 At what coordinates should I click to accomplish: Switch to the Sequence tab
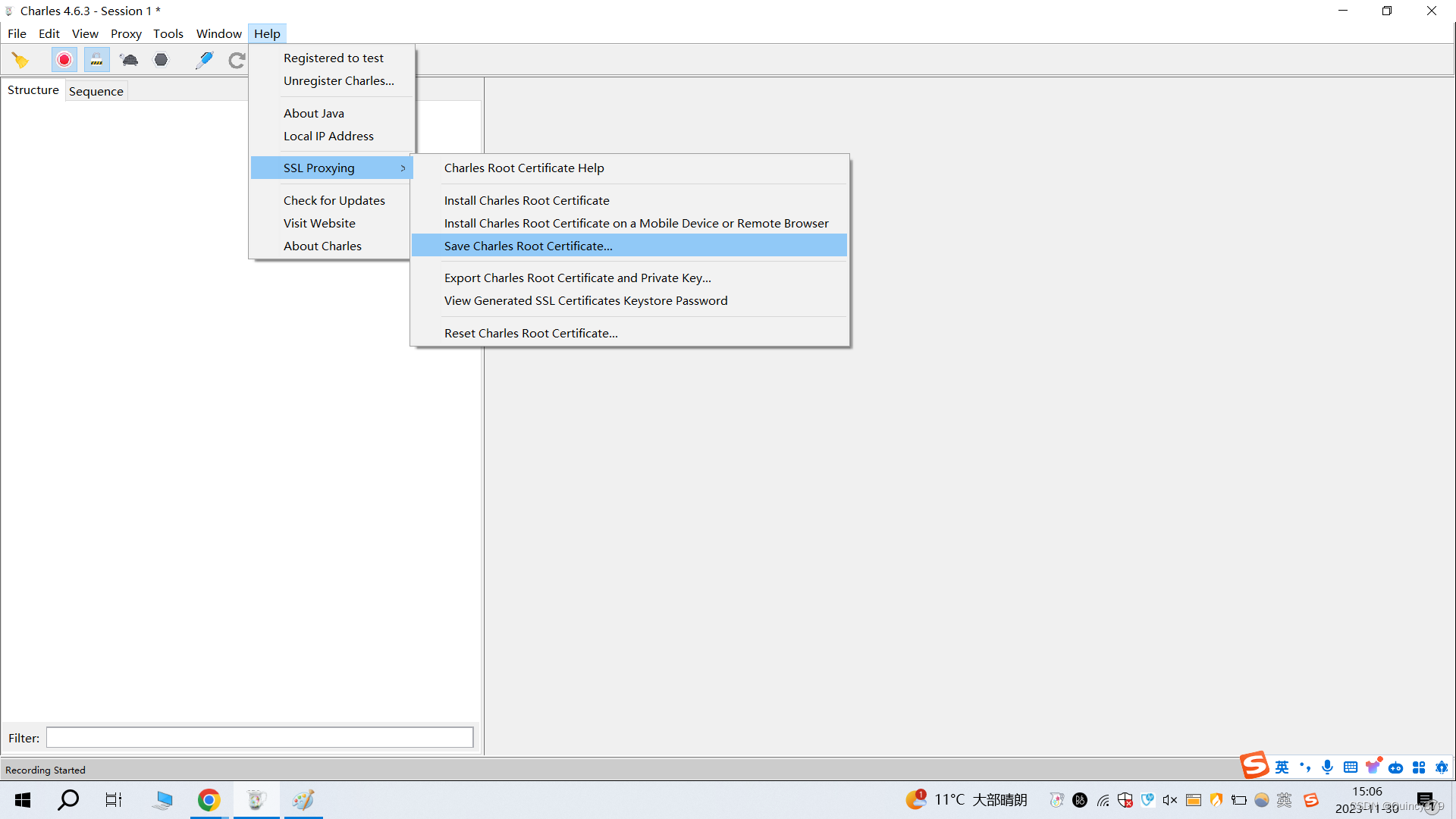coord(96,91)
